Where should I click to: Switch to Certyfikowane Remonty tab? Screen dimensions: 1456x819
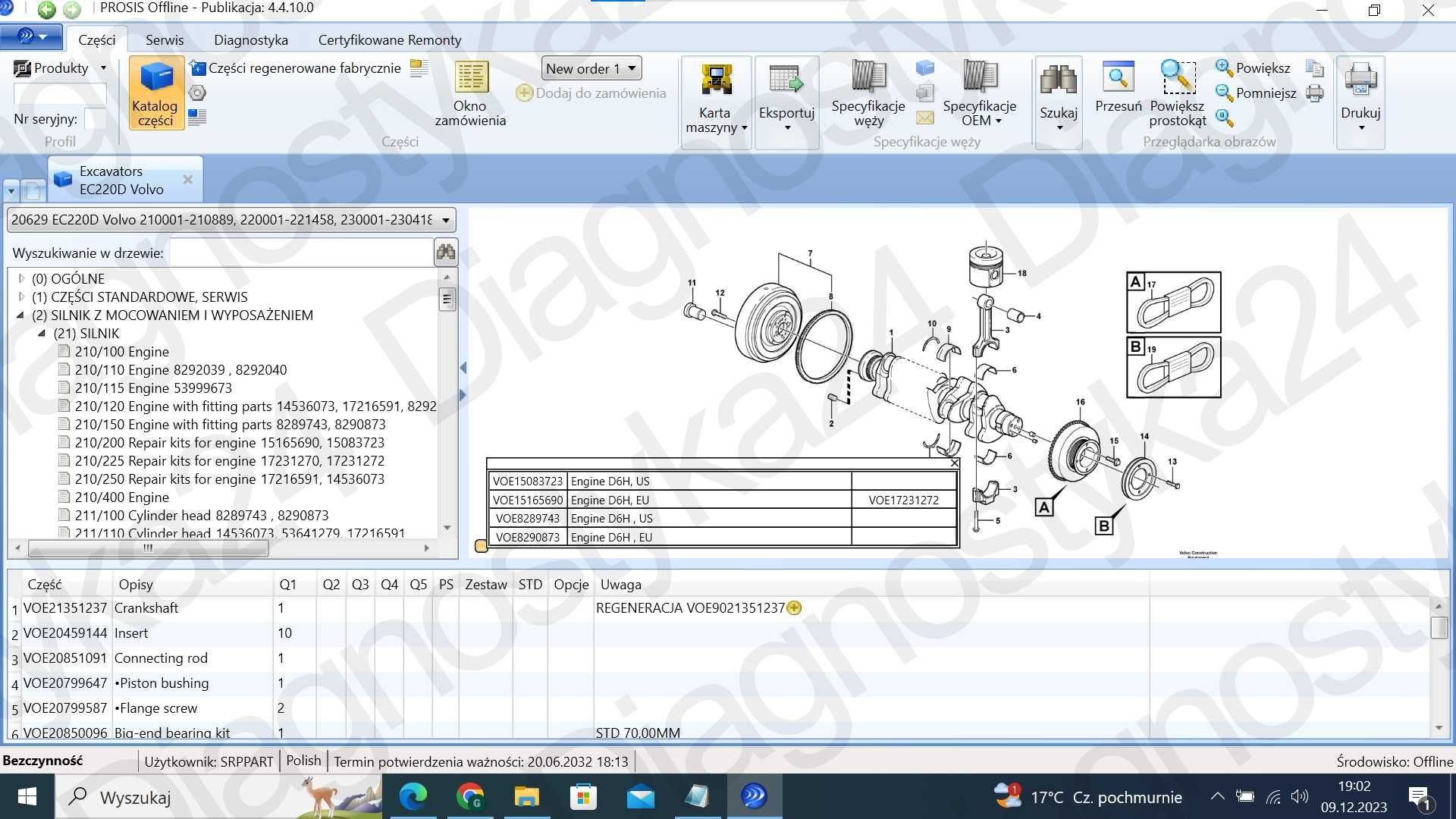[390, 40]
